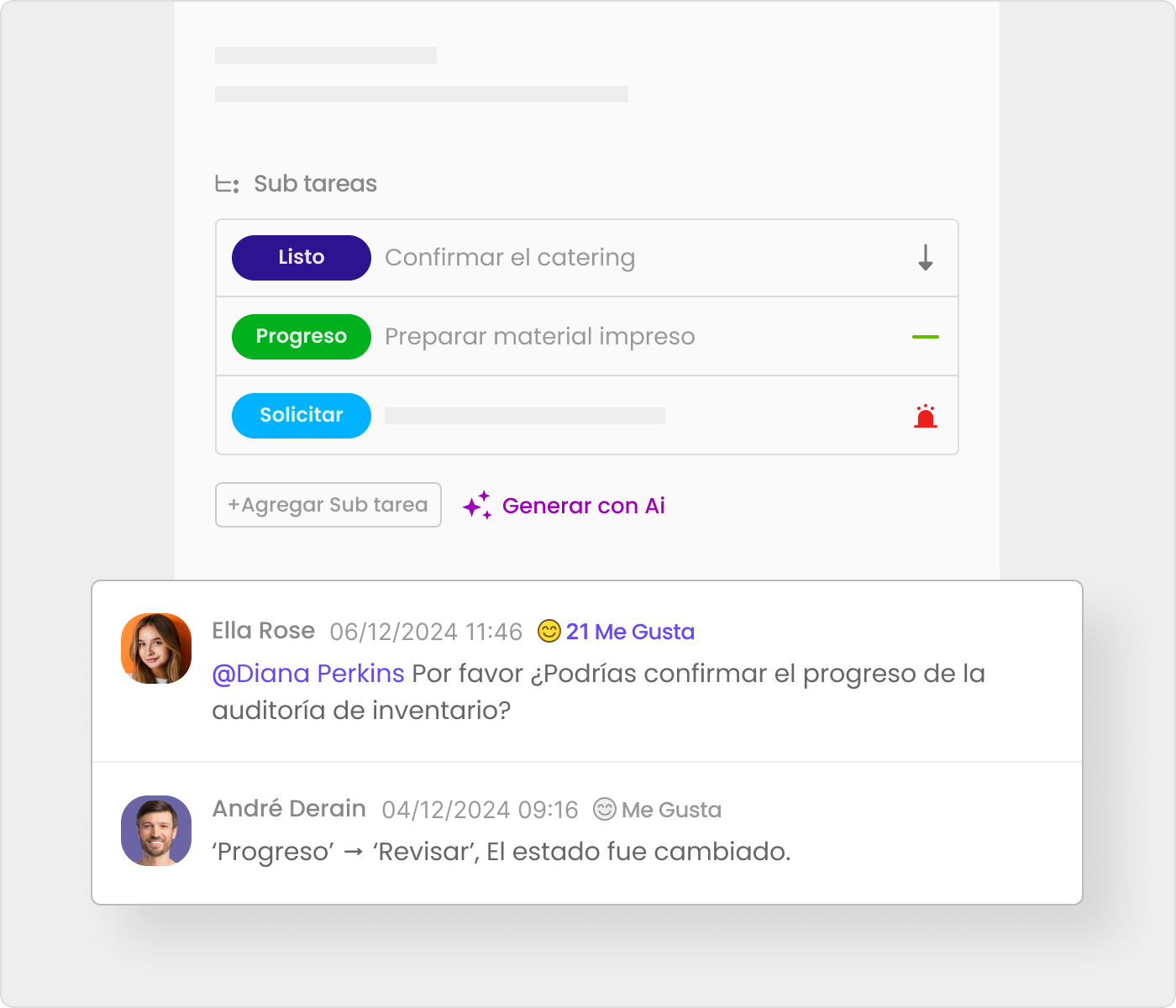The height and width of the screenshot is (1008, 1176).
Task: Toggle 21 Me Gusta on Ella's comment
Action: 630,632
